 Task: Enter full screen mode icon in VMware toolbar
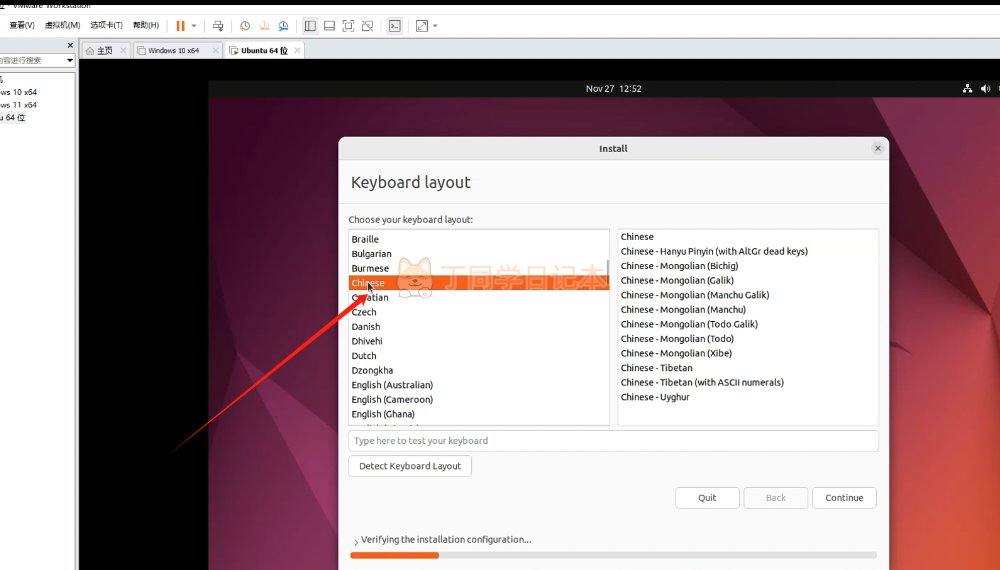[x=348, y=26]
